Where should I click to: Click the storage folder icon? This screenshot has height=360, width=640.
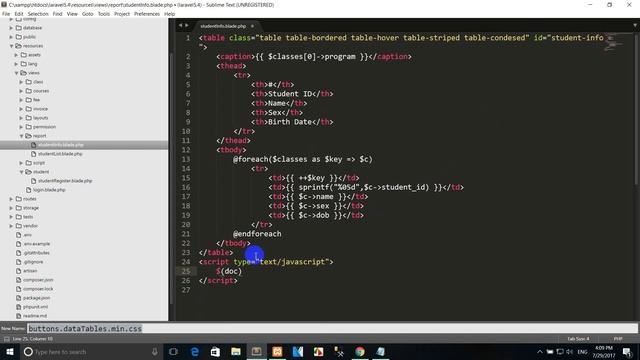click(x=19, y=208)
